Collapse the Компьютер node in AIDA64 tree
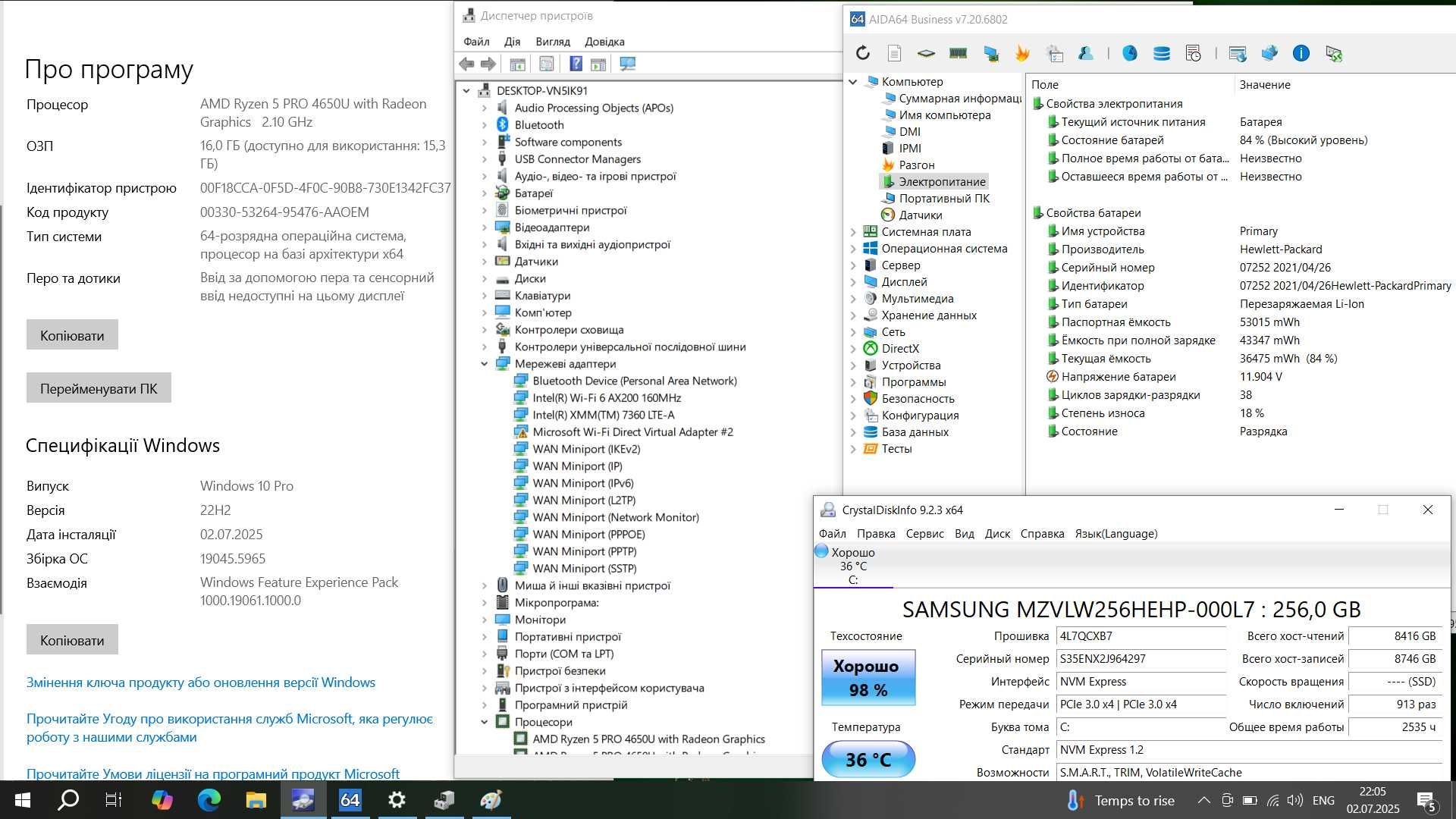Viewport: 1456px width, 819px height. (853, 82)
